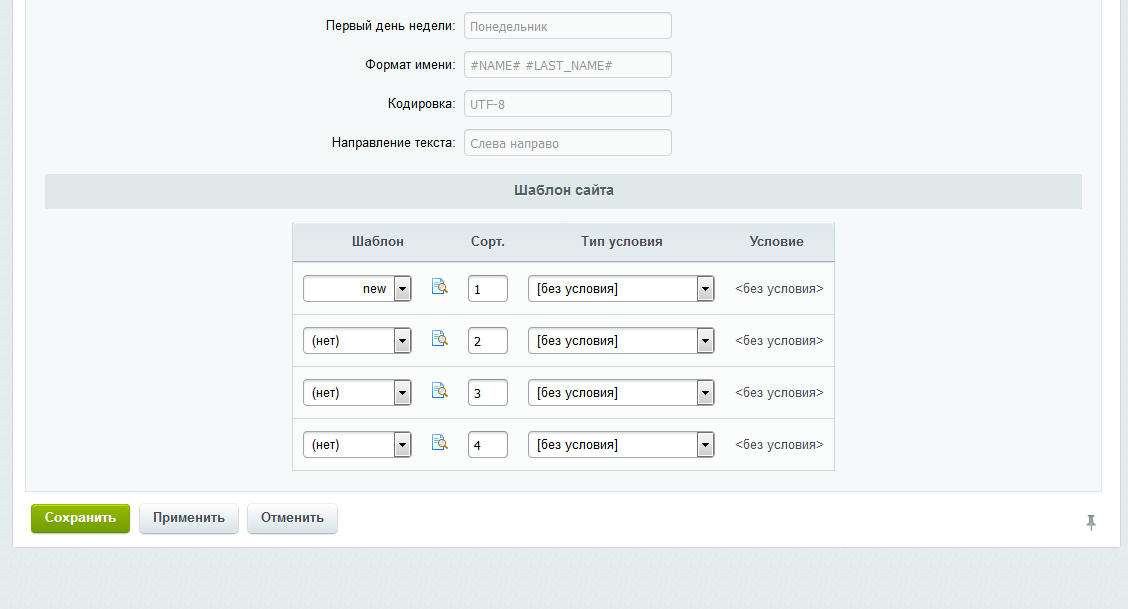Screen dimensions: 1128x609
Task: Expand condition type dropdown in sort 4 row
Action: coord(621,444)
